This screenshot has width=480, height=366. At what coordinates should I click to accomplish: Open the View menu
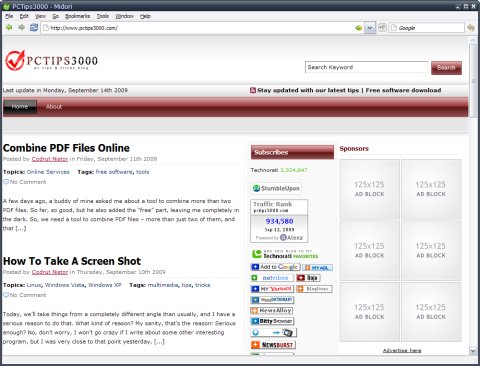point(40,16)
